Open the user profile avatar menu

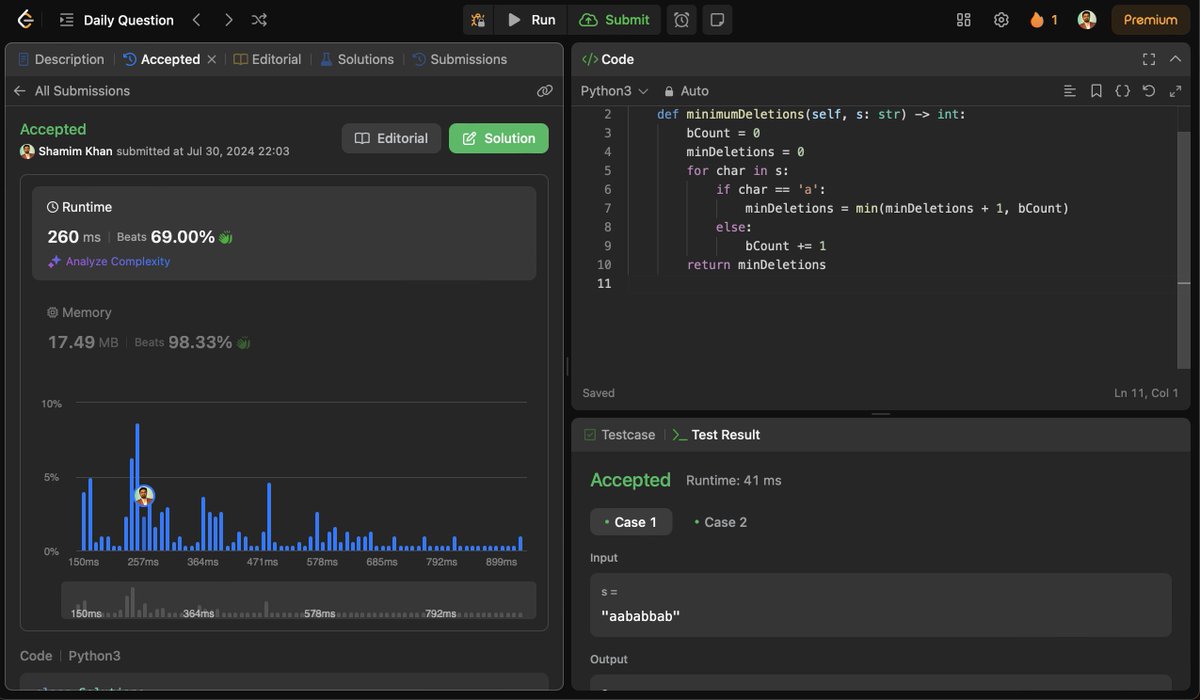point(1087,20)
